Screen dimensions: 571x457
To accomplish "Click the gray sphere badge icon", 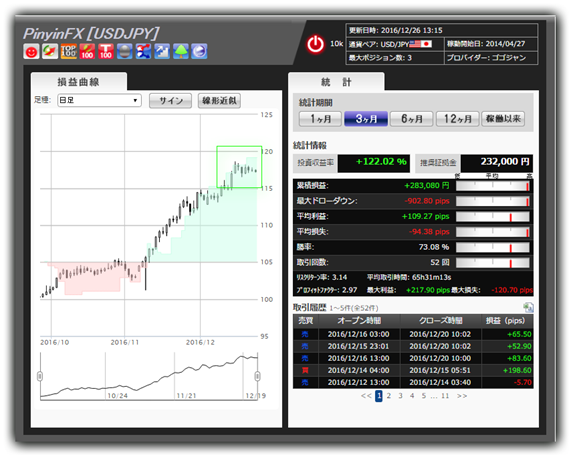I will (125, 51).
